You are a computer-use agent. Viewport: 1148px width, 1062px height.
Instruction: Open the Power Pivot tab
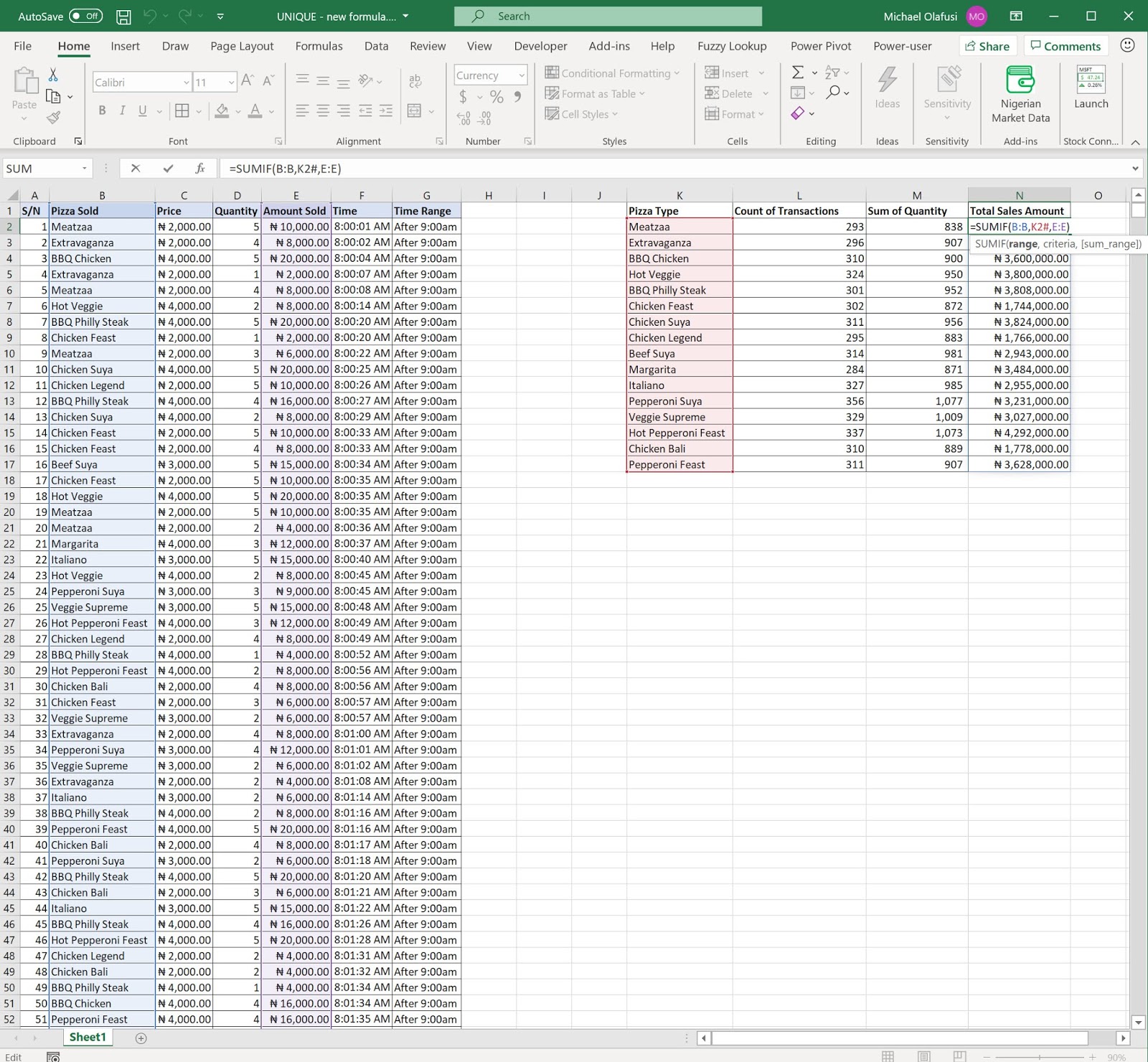[x=820, y=45]
